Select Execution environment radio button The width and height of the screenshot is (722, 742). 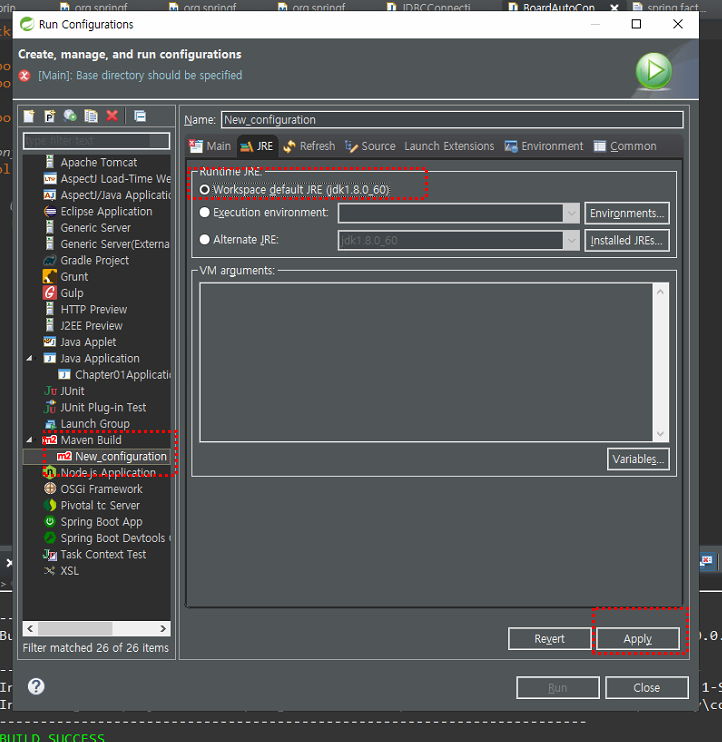click(204, 212)
